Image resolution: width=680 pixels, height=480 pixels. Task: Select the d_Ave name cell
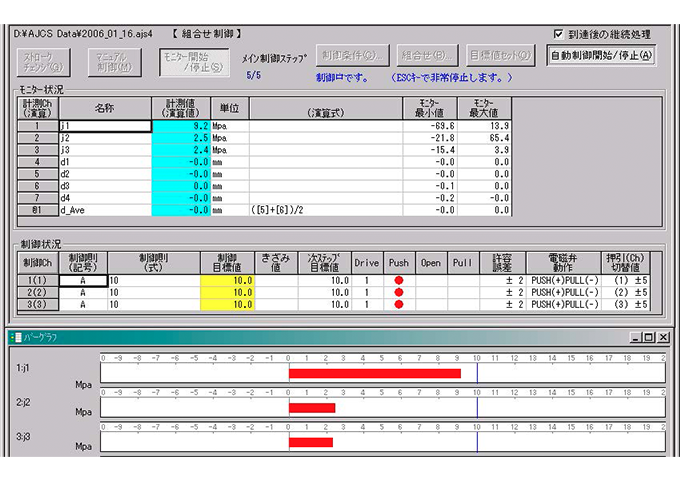pyautogui.click(x=105, y=210)
